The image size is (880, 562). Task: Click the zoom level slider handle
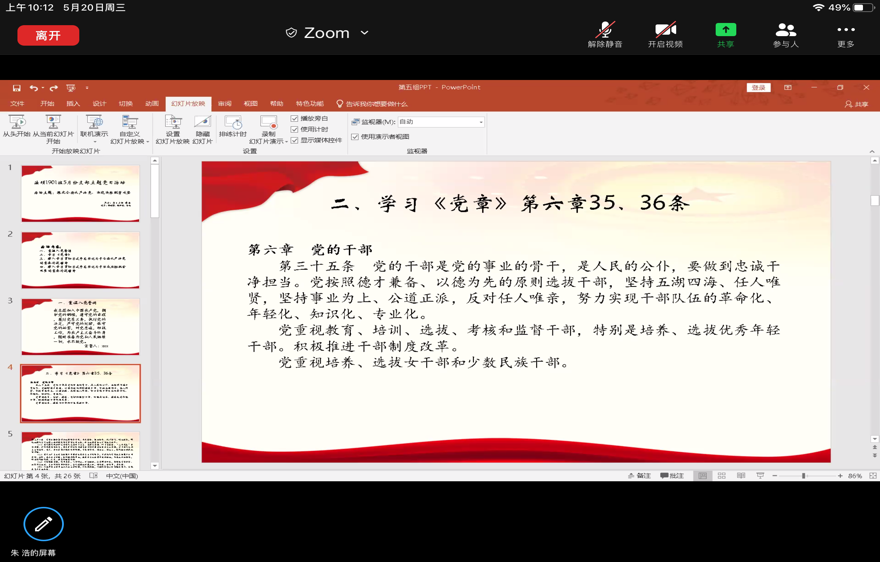(x=803, y=476)
